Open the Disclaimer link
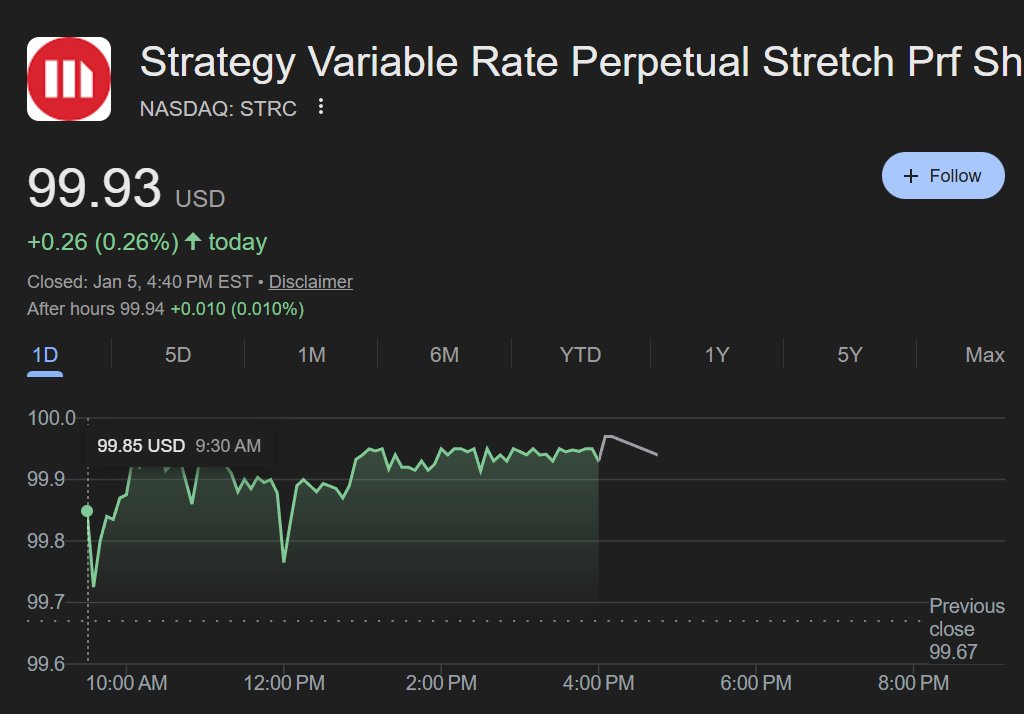 click(311, 282)
